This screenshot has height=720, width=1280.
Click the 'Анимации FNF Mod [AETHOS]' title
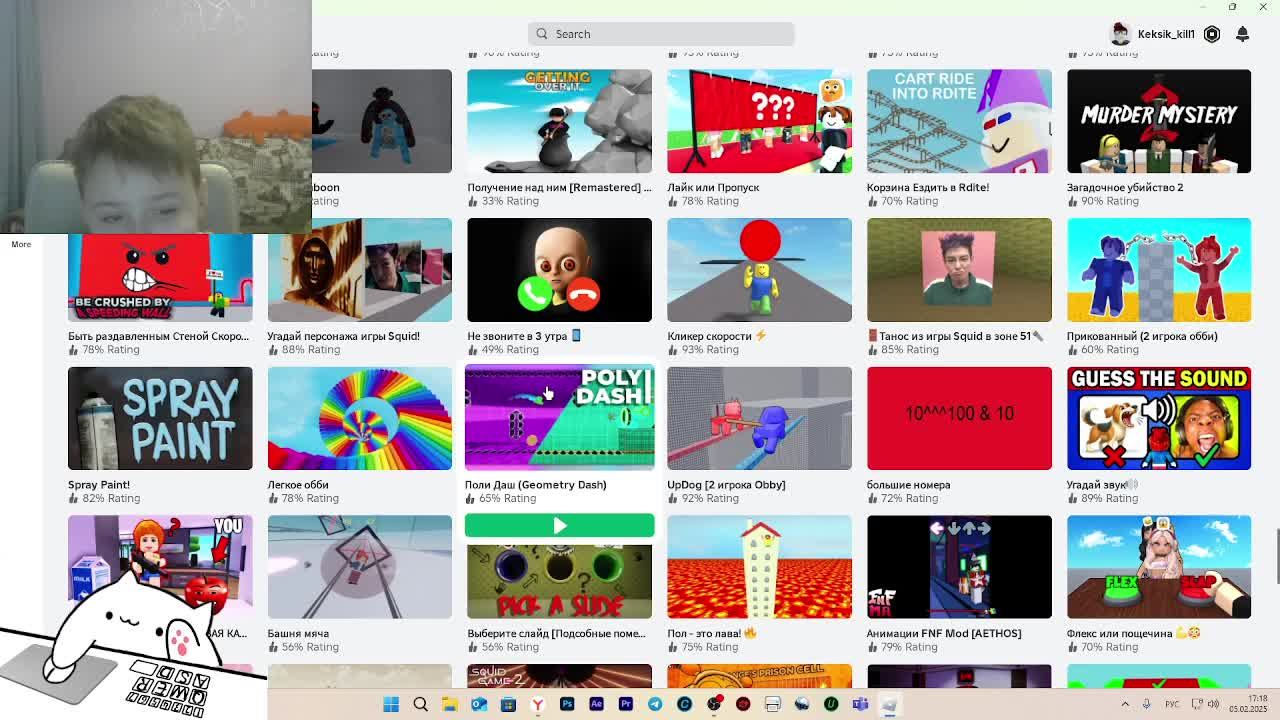(944, 633)
